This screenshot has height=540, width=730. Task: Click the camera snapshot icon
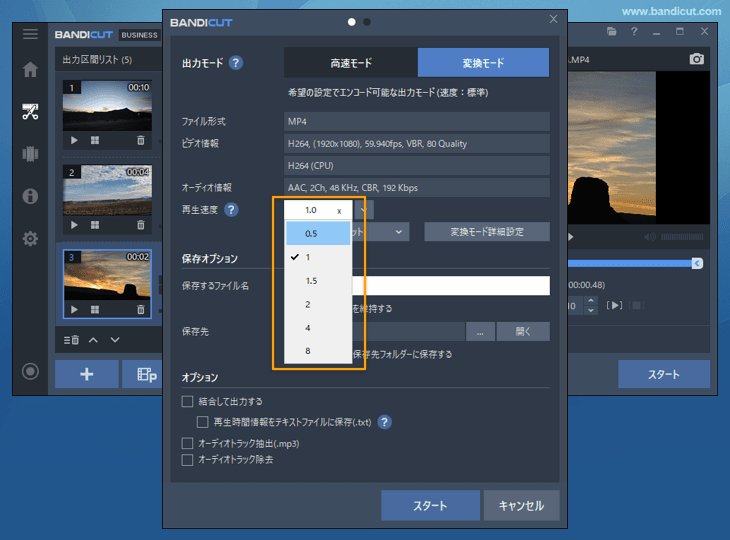[x=697, y=60]
